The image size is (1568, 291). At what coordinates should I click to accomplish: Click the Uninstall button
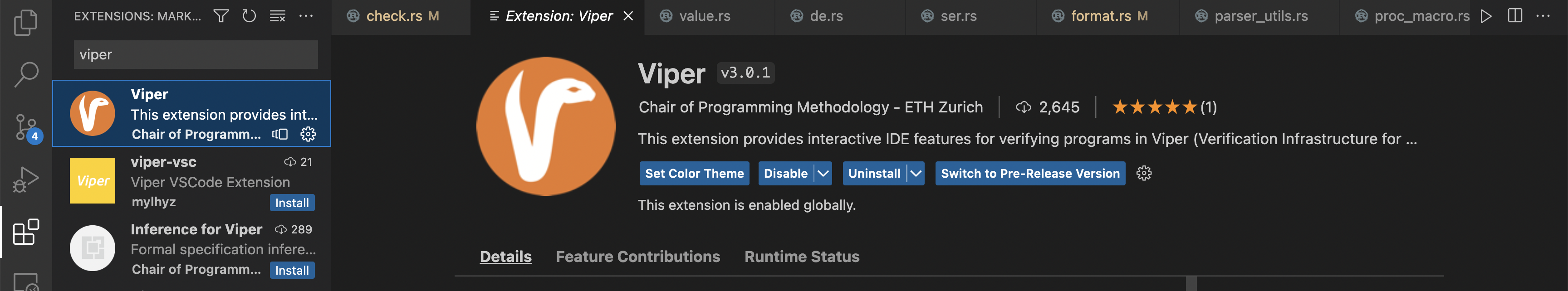pos(874,173)
